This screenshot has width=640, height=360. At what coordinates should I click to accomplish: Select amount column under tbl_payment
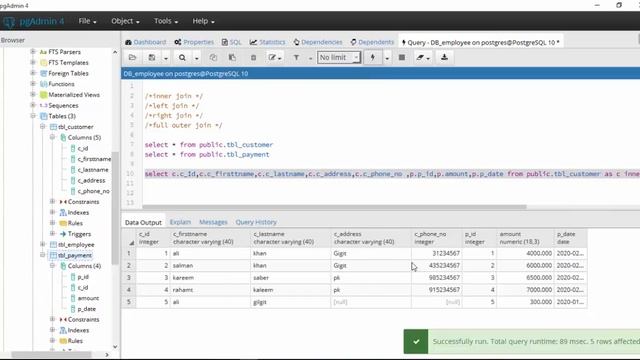pos(88,298)
